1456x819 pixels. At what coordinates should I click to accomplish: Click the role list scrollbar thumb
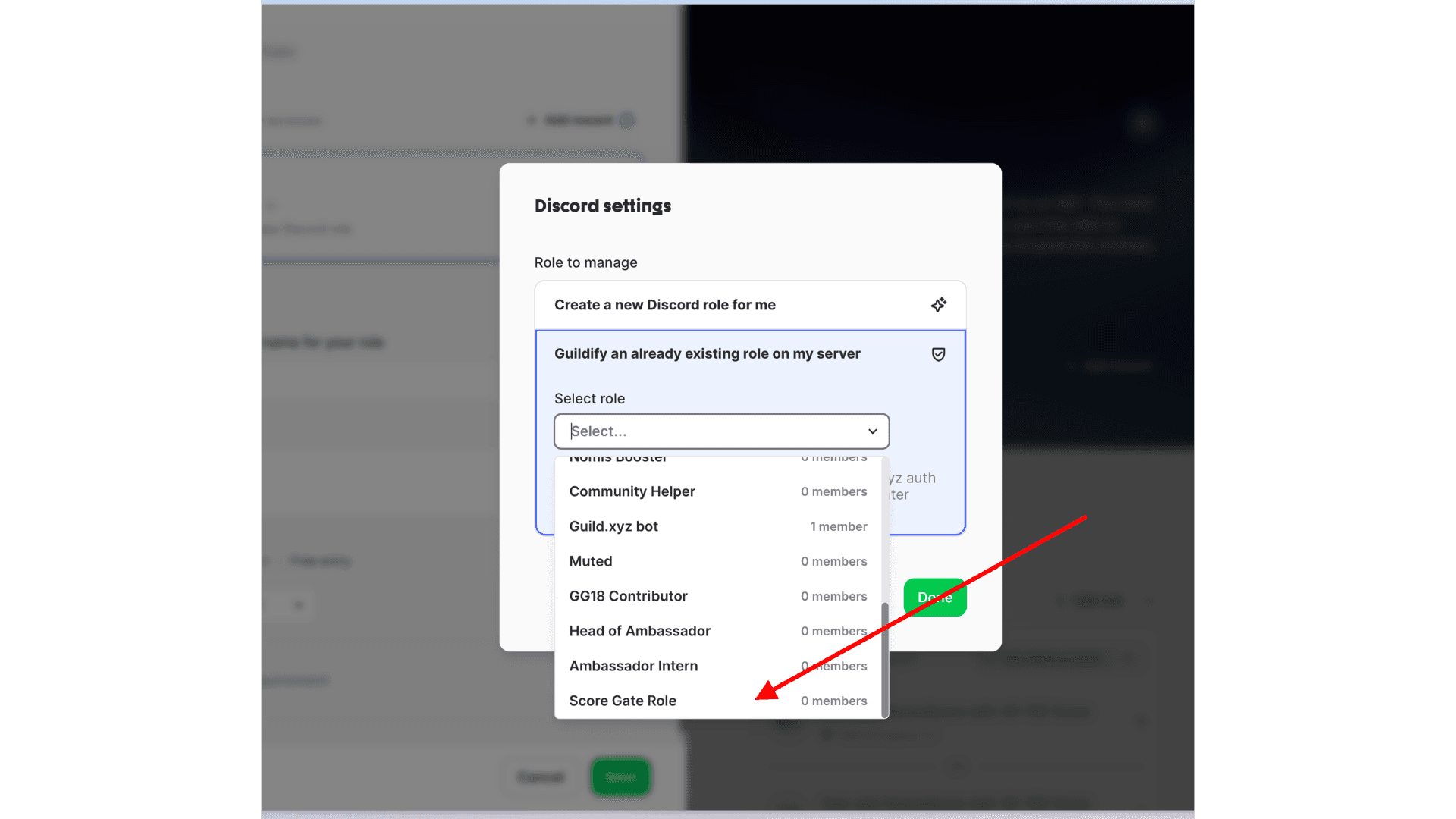pos(884,658)
